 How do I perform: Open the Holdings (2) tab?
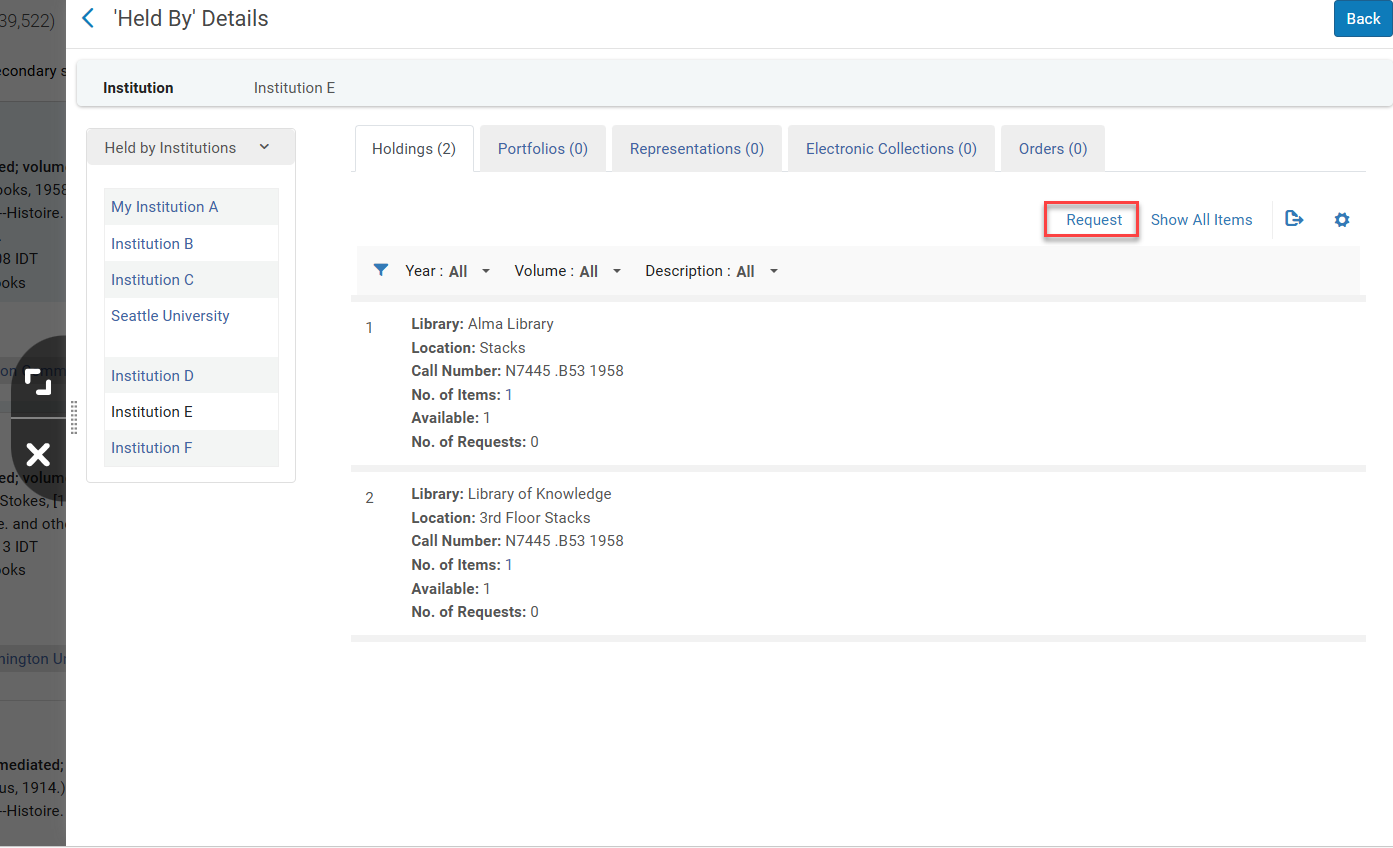pyautogui.click(x=414, y=148)
